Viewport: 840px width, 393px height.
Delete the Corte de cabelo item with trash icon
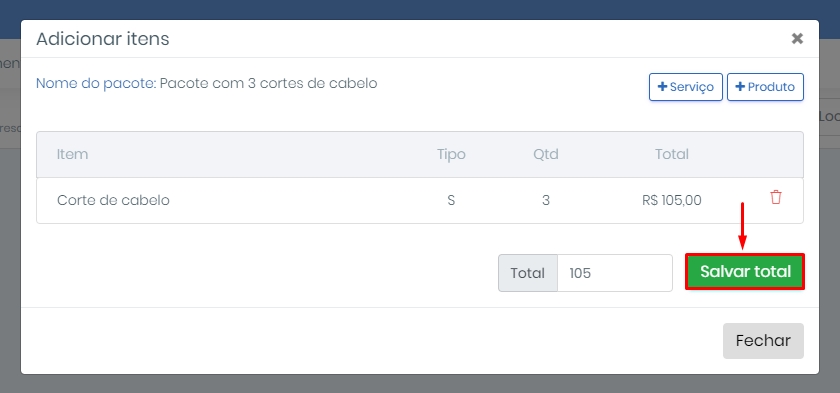776,197
